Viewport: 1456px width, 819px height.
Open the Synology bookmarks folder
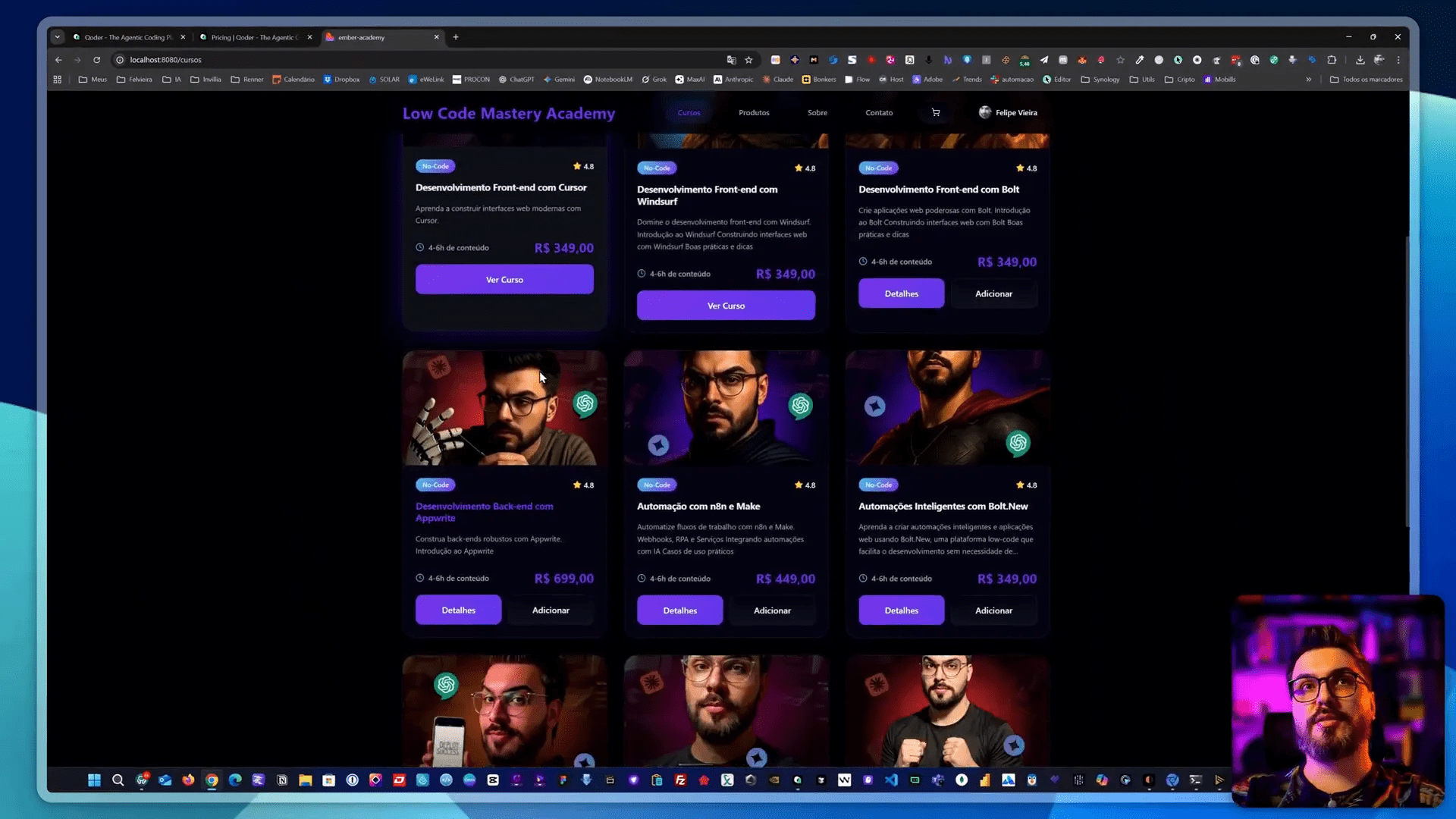coord(1100,79)
